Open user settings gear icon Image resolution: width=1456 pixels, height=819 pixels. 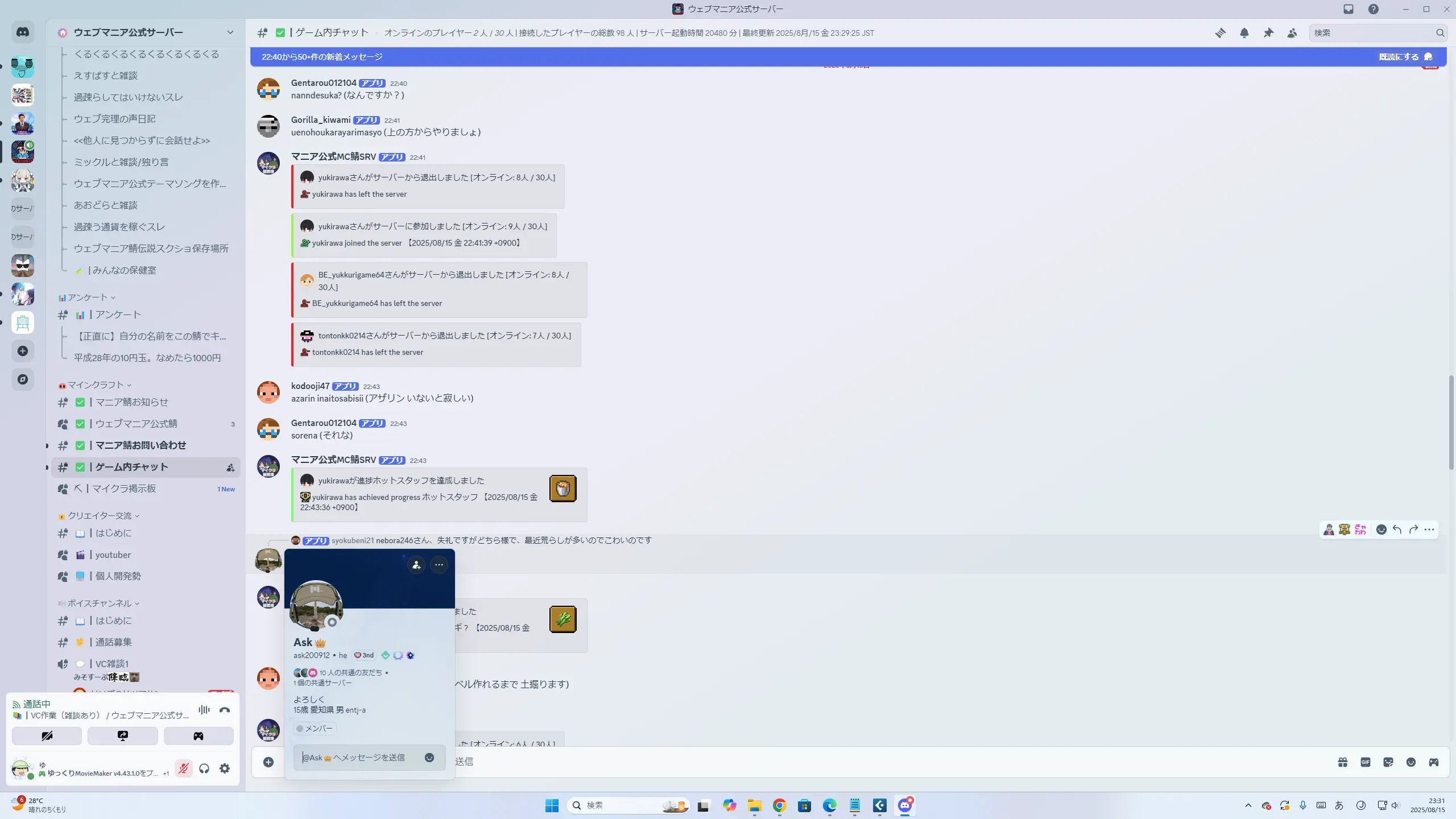click(x=225, y=768)
